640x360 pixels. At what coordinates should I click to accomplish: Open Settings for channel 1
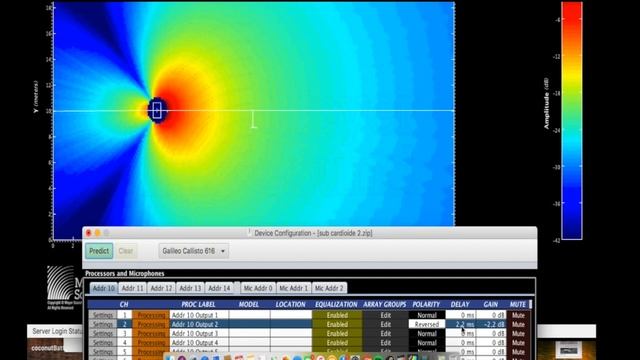[102, 315]
